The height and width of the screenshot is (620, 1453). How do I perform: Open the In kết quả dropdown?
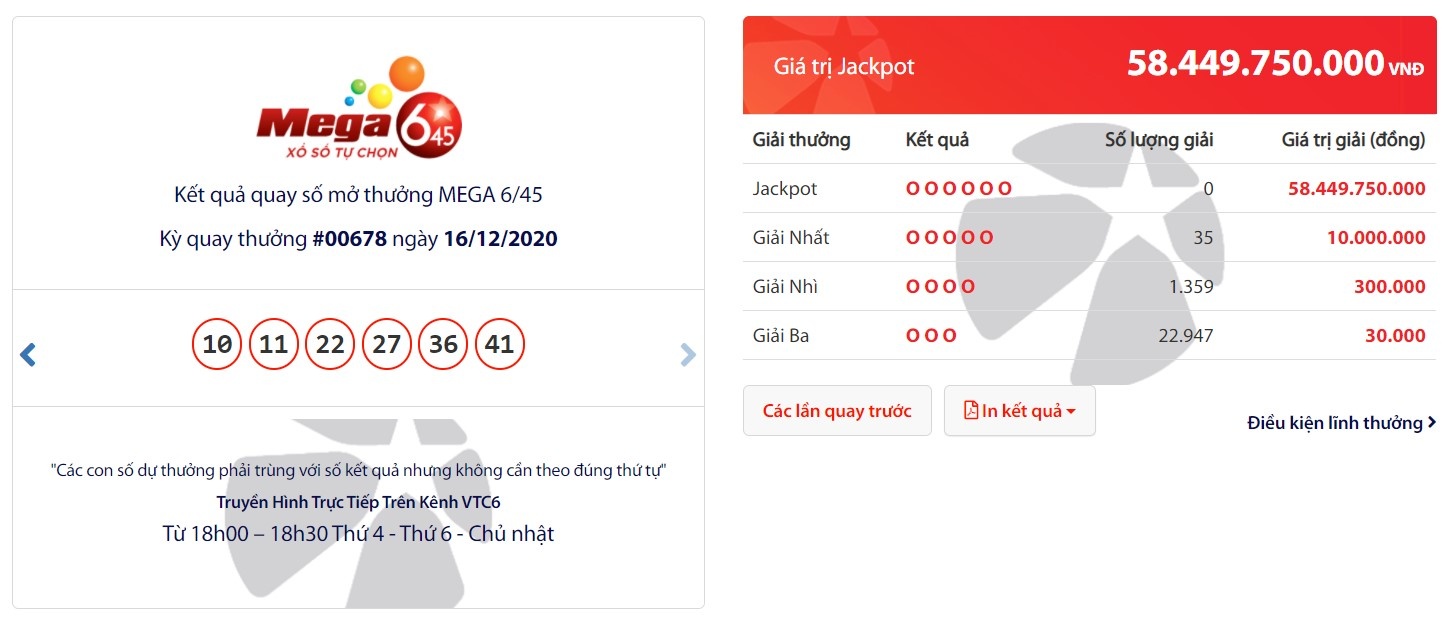[x=1019, y=410]
